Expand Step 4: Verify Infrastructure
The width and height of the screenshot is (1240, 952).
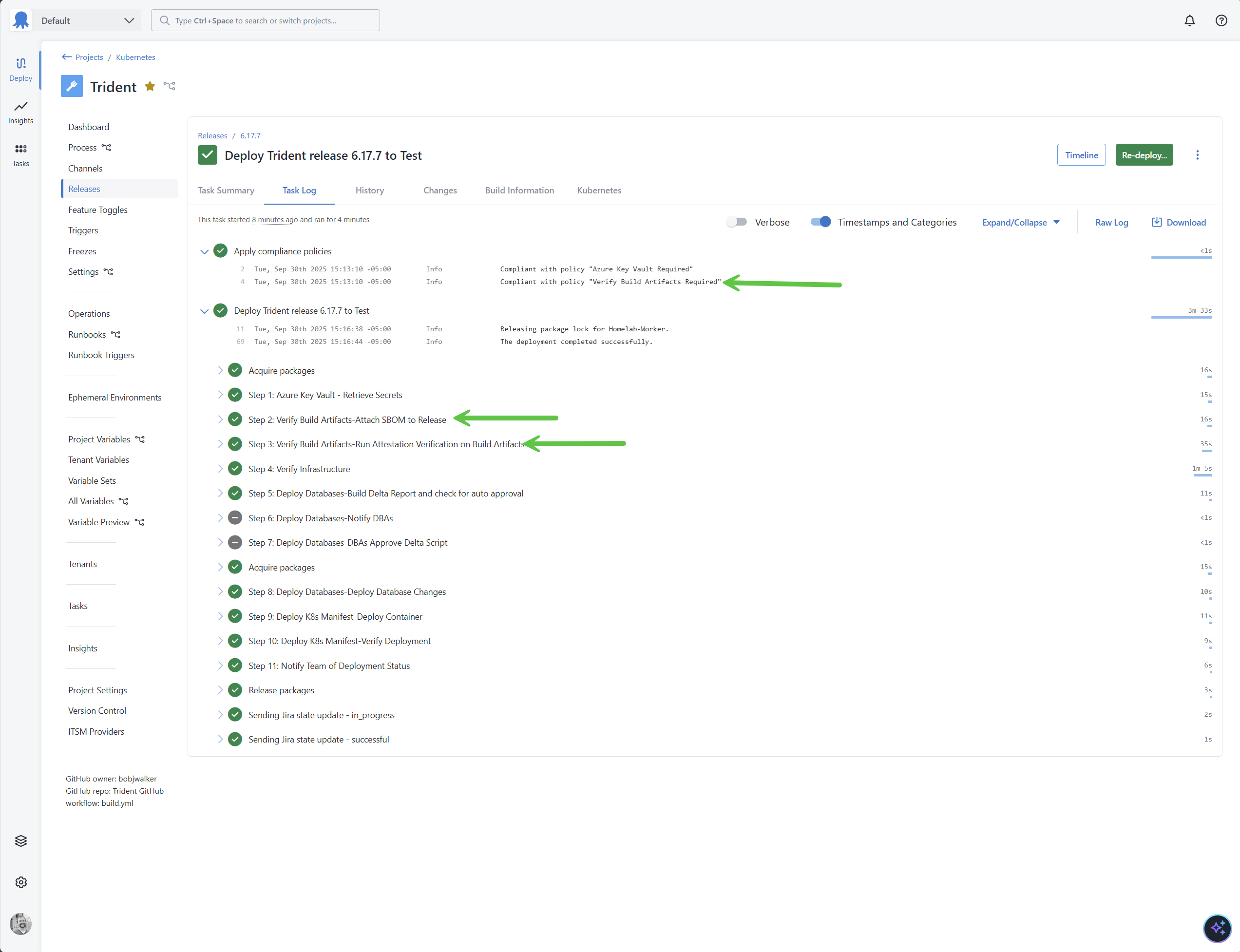pos(221,469)
